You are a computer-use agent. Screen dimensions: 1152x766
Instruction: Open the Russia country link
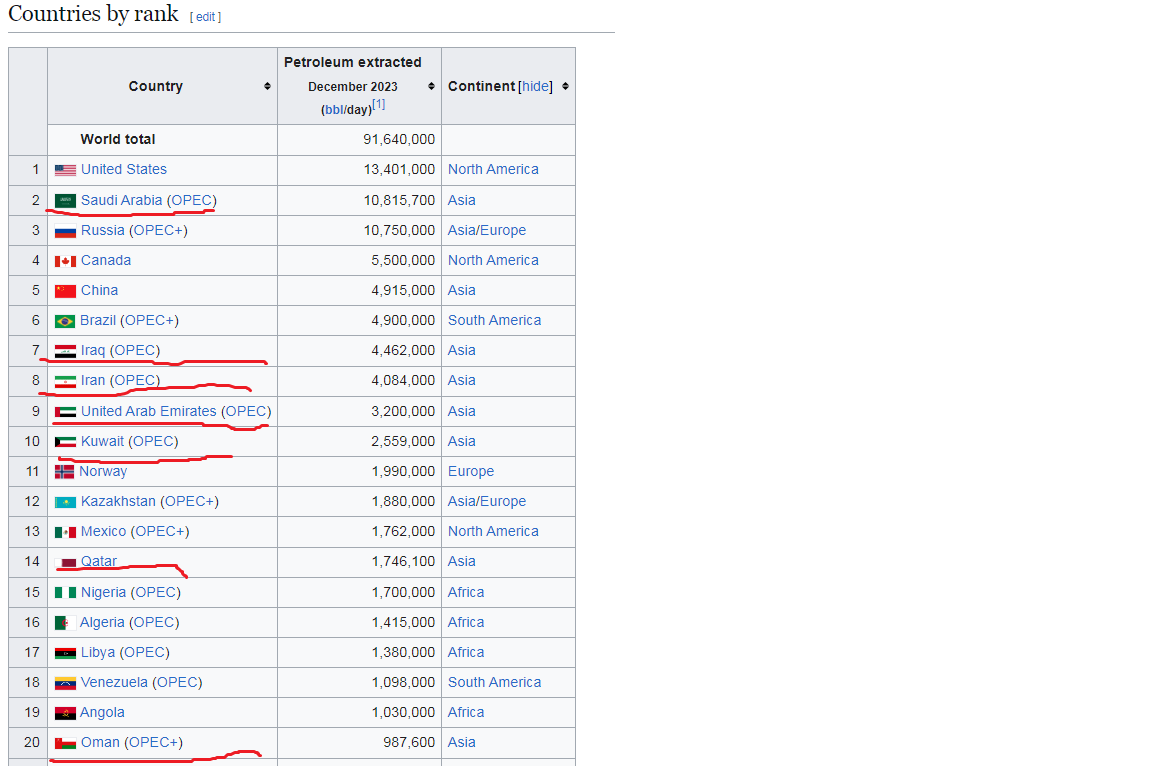(103, 231)
